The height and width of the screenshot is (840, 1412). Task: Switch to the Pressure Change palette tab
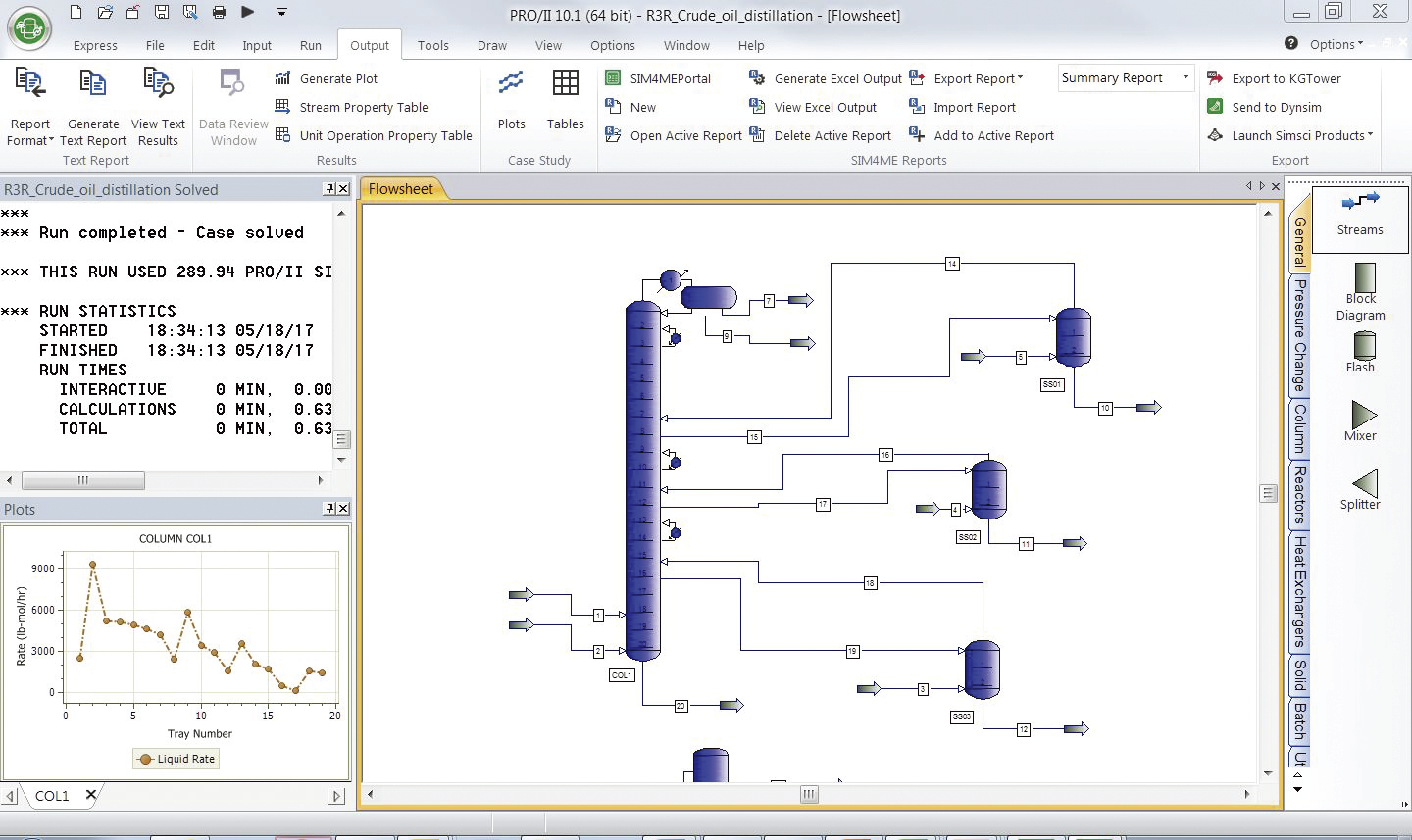(x=1299, y=335)
